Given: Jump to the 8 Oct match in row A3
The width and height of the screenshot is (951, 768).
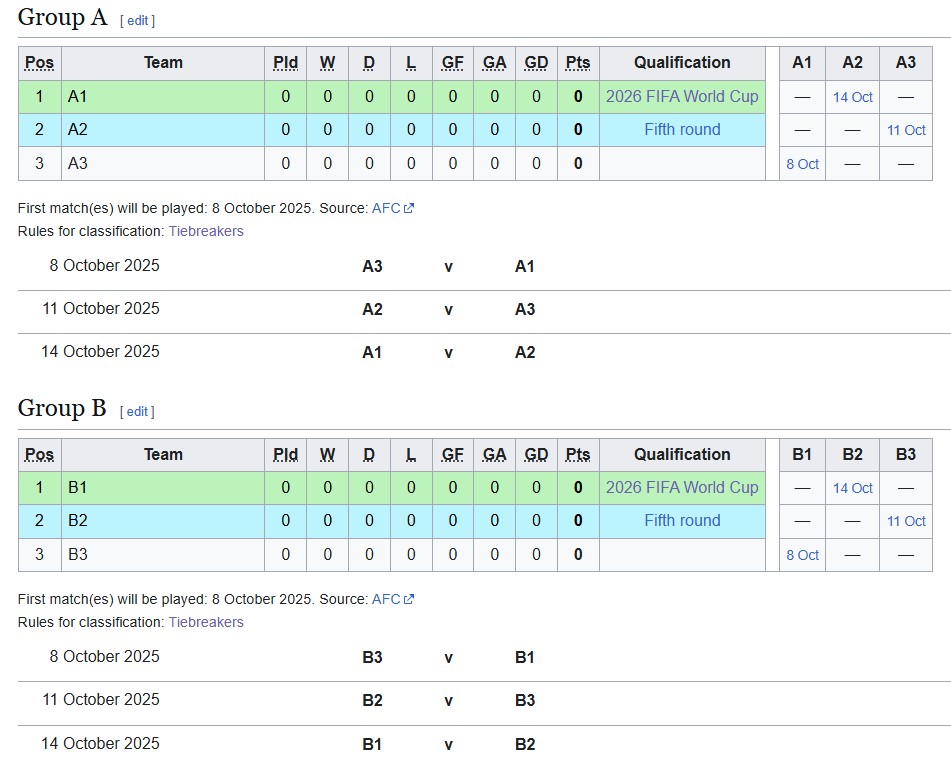Looking at the screenshot, I should (802, 164).
